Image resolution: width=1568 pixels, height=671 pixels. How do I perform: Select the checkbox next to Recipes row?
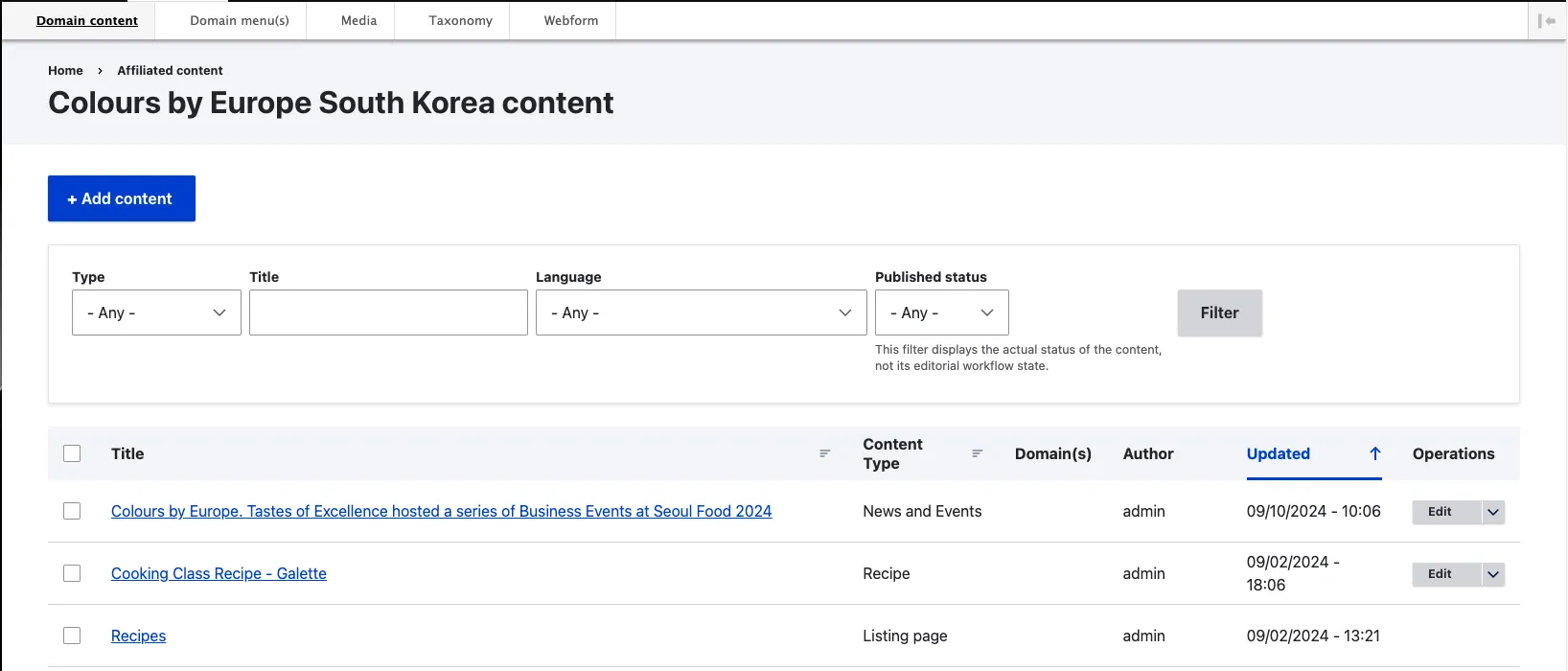[x=72, y=636]
